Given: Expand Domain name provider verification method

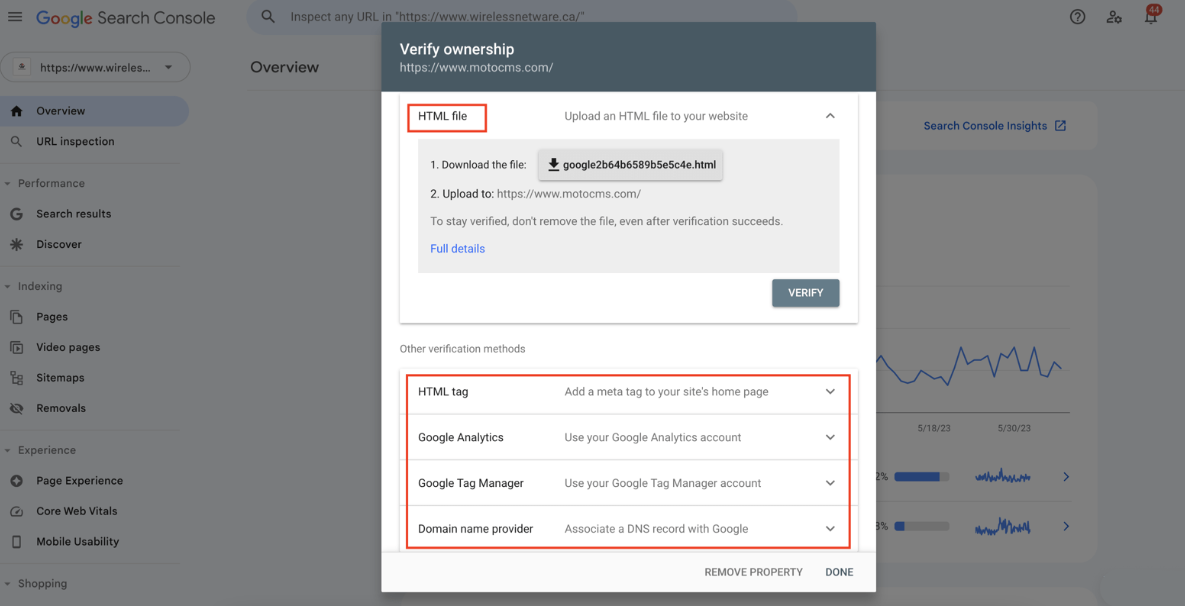Looking at the screenshot, I should point(829,529).
